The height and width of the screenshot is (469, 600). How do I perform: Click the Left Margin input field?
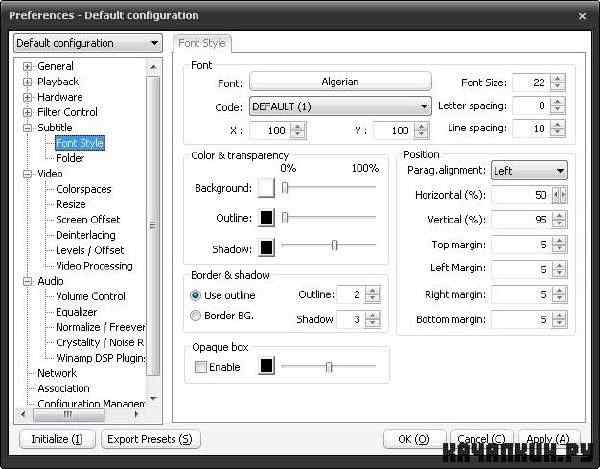click(x=522, y=269)
